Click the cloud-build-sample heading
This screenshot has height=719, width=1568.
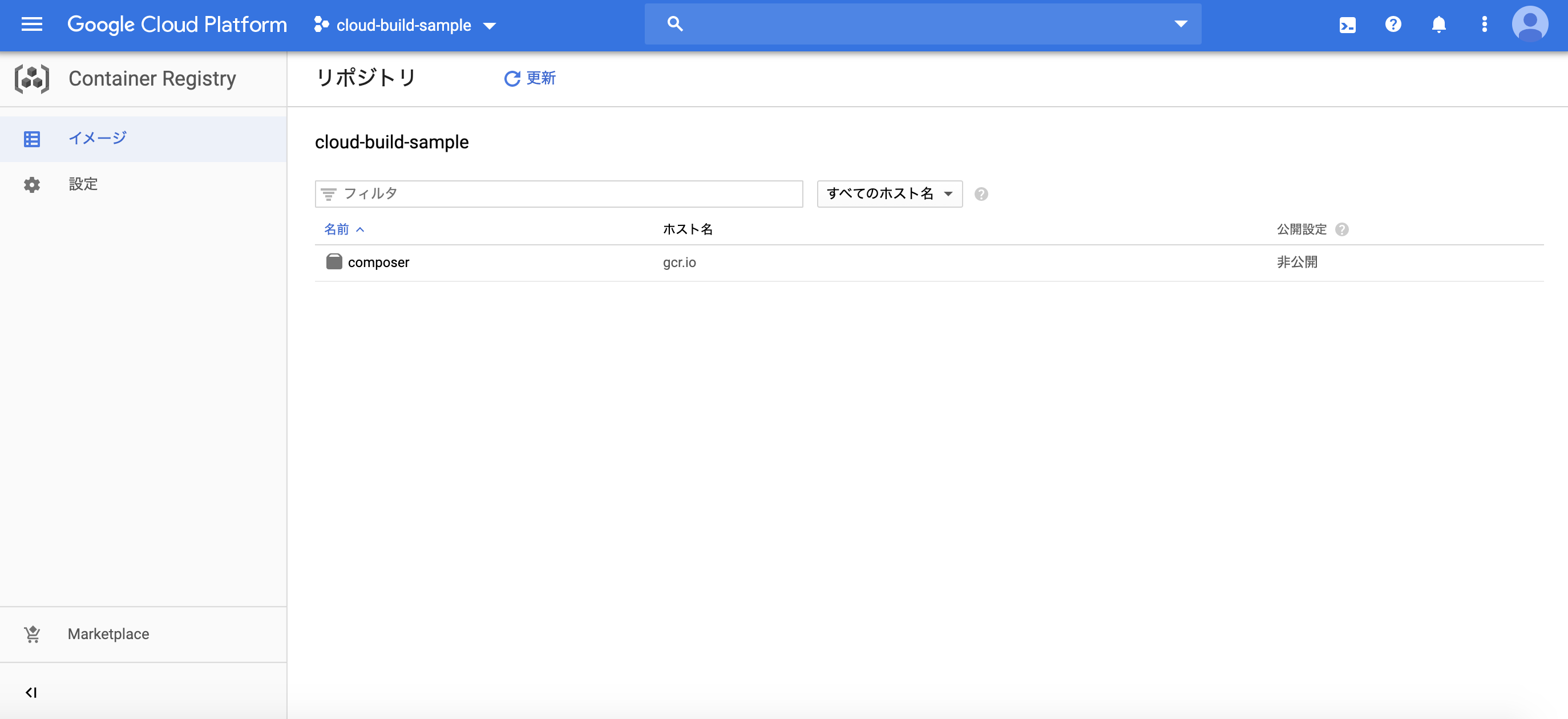click(391, 142)
